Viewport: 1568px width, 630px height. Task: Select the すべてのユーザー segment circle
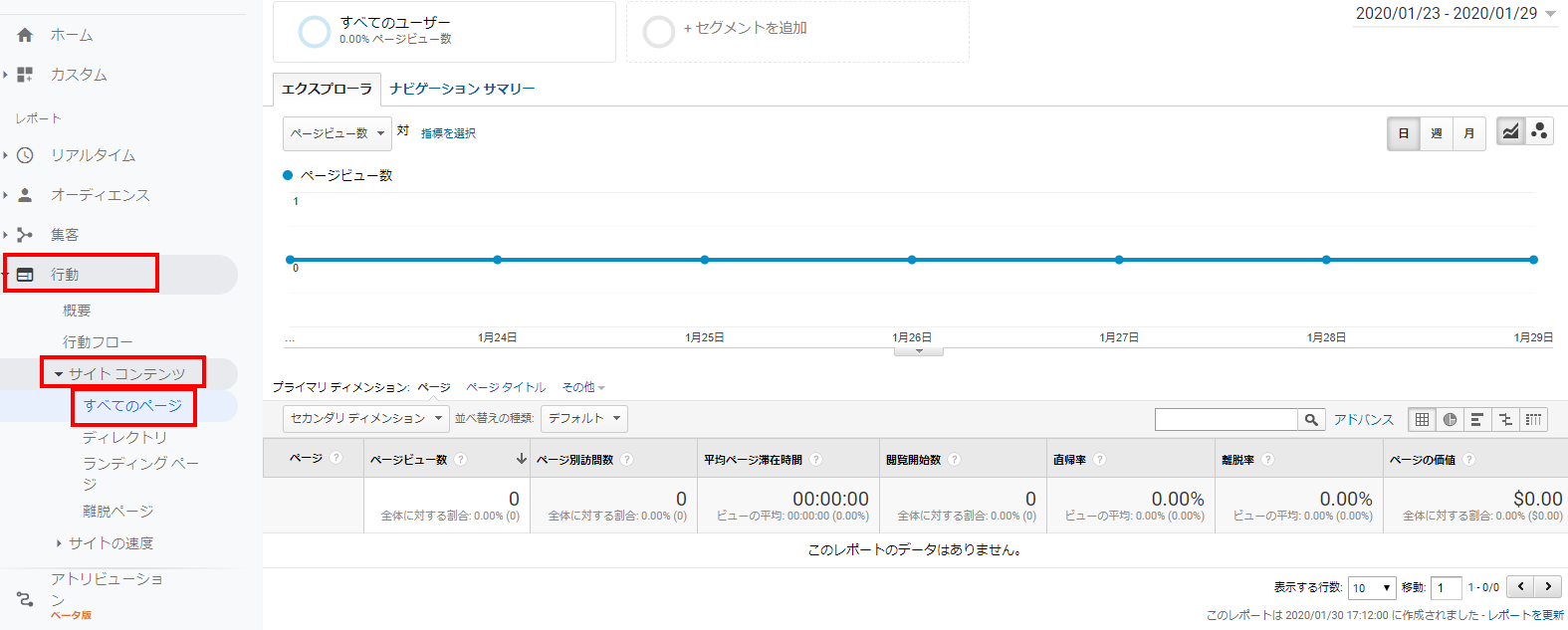[314, 32]
